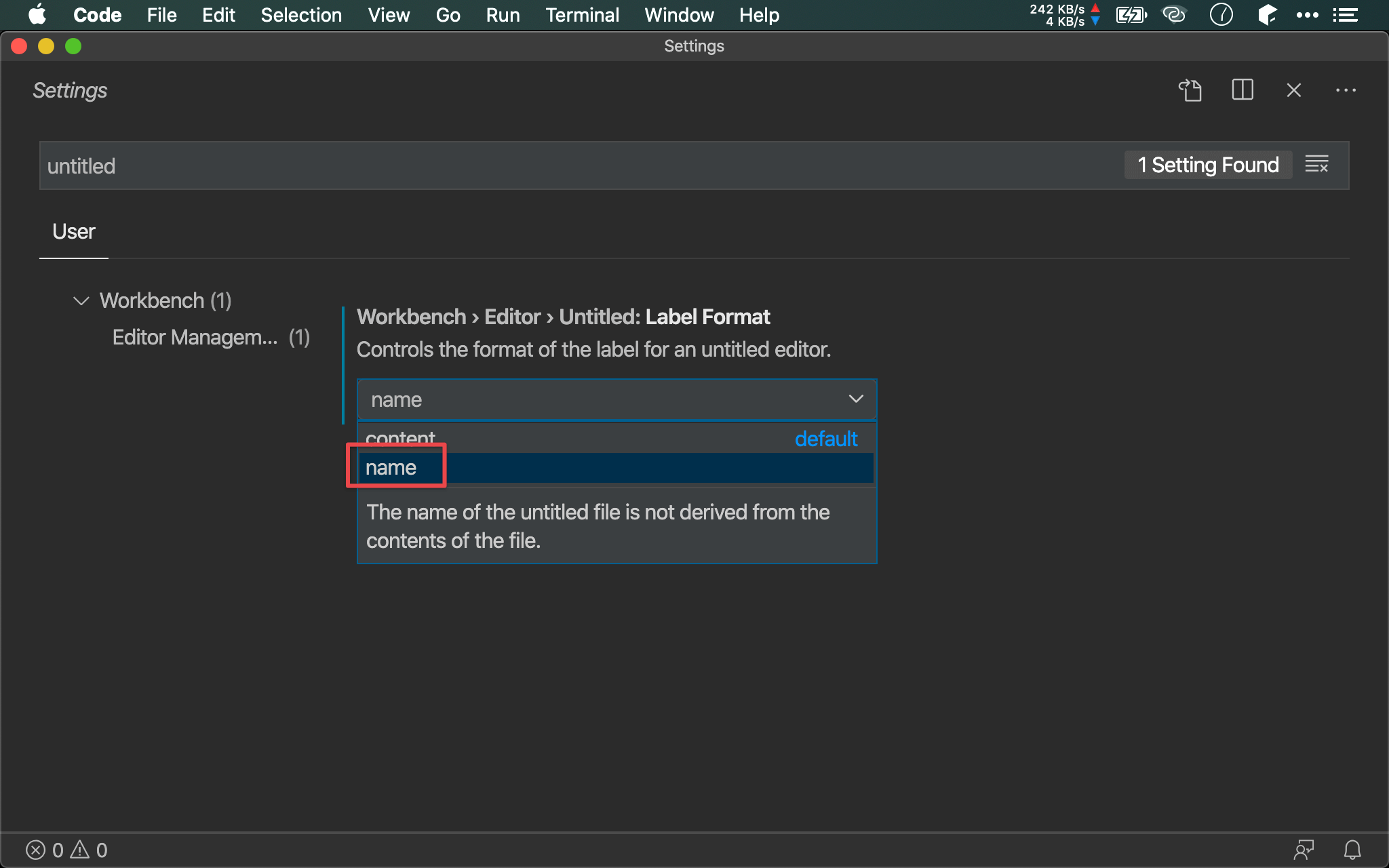
Task: Click the option description about untitled file name
Action: [x=598, y=526]
